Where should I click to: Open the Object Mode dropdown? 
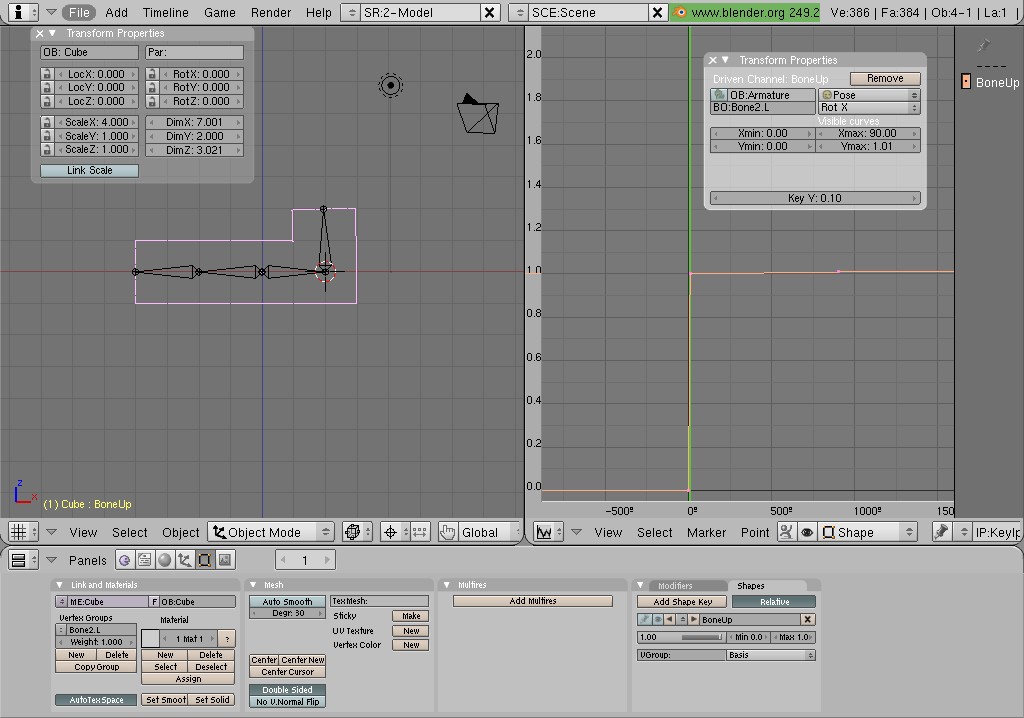pos(271,532)
